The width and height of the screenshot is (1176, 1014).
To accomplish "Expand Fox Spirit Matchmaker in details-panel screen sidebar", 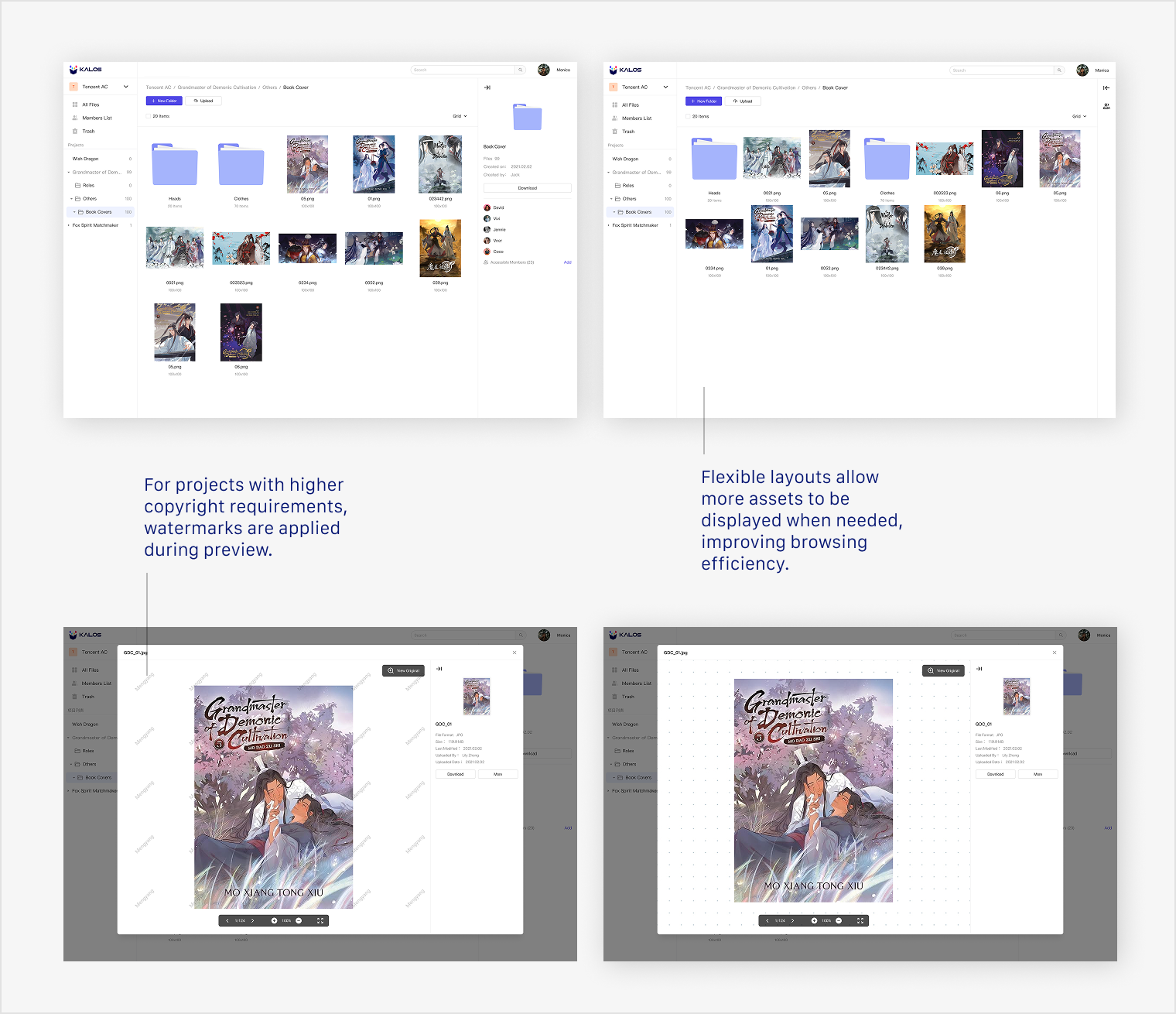I will 69,225.
